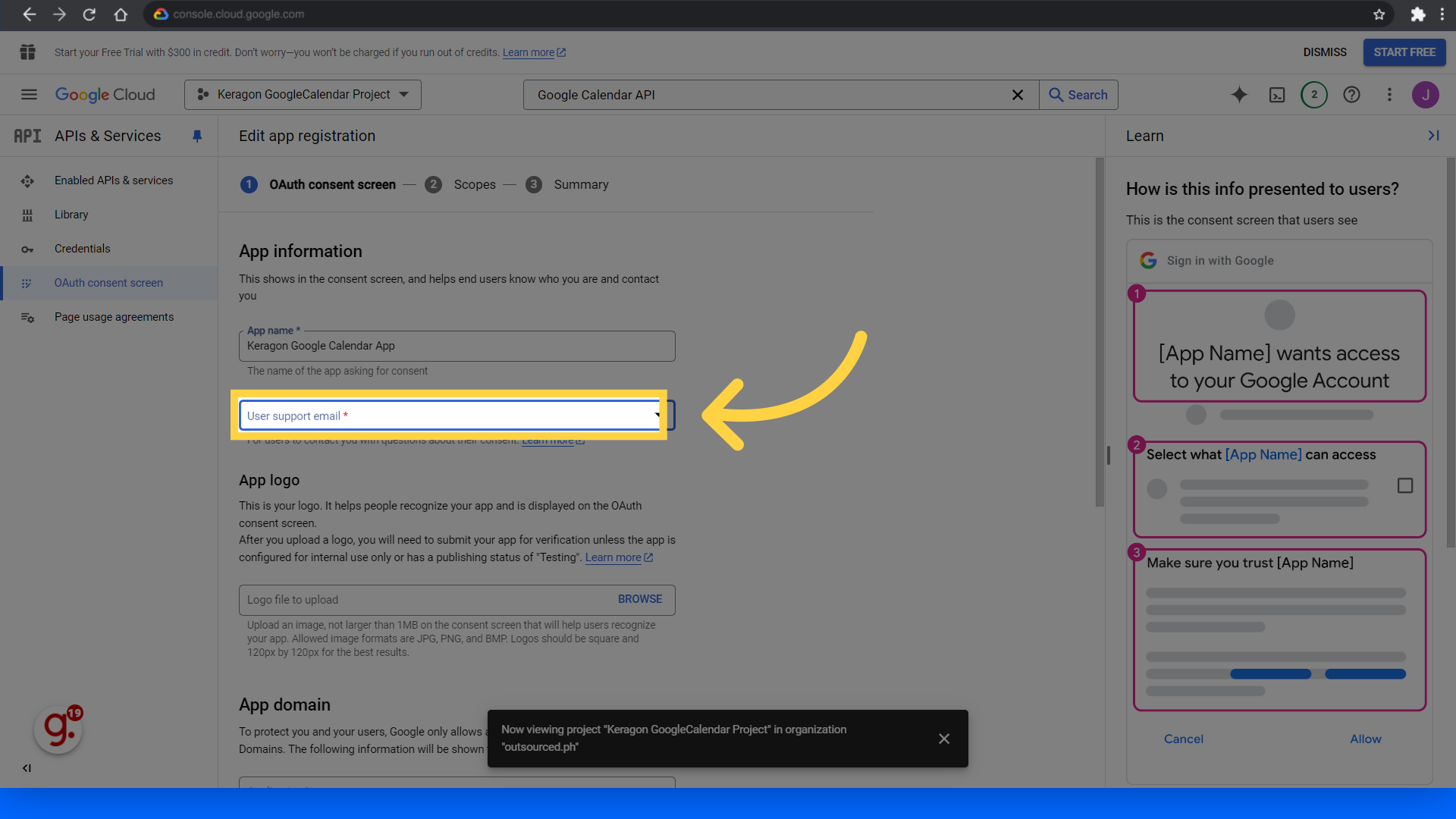
Task: Open the floating g. widget with 19 badge
Action: coord(58,730)
